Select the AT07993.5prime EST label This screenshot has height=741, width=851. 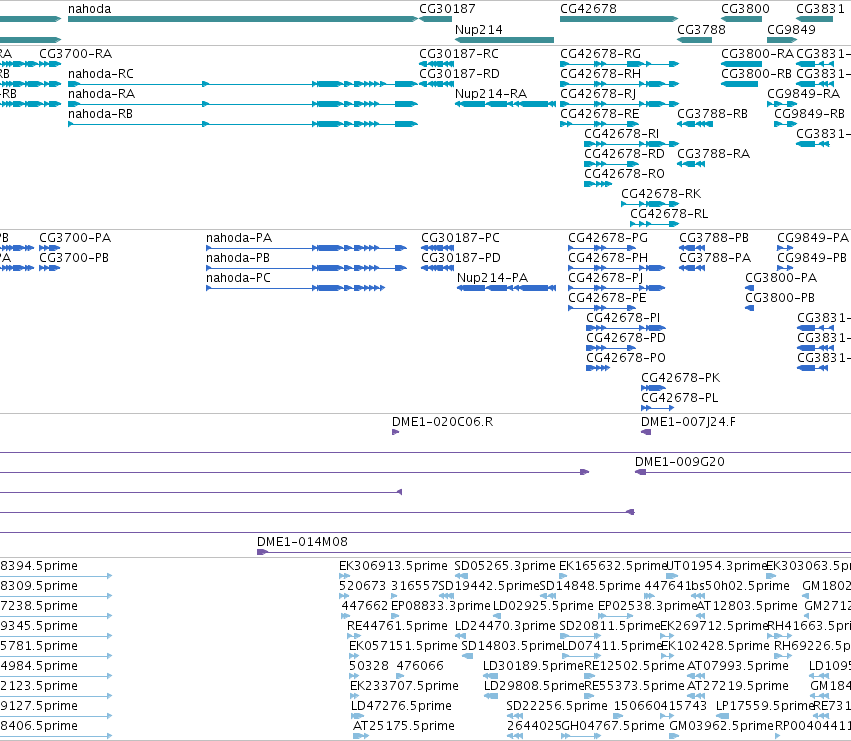click(738, 666)
